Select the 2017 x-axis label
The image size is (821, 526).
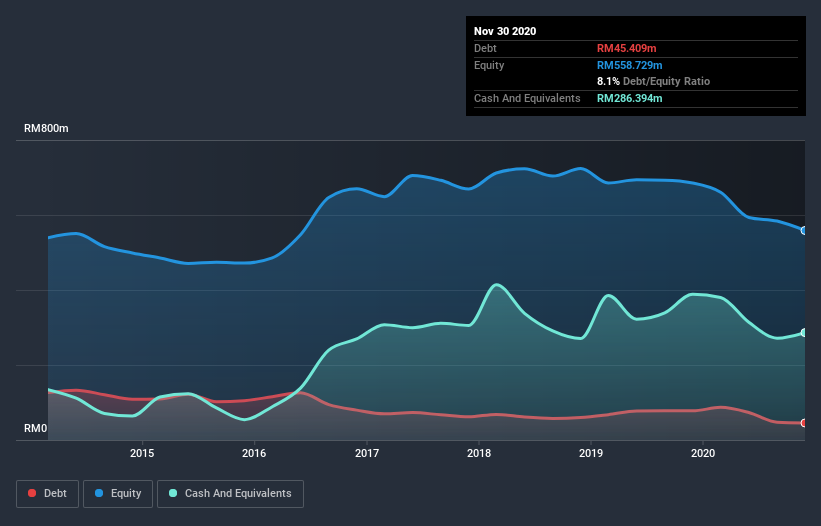click(x=367, y=453)
